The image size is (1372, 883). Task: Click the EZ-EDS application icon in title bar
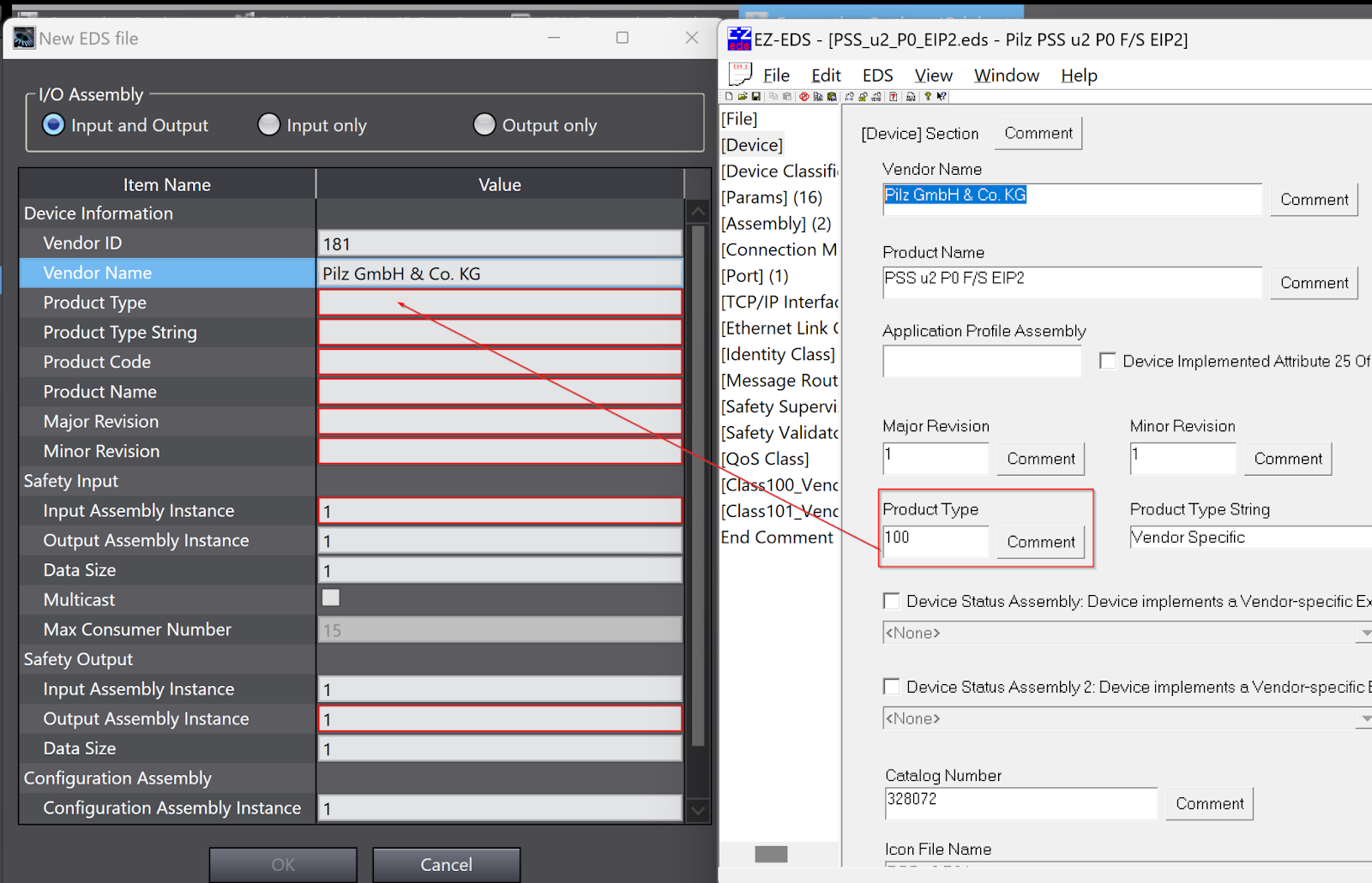click(x=739, y=39)
